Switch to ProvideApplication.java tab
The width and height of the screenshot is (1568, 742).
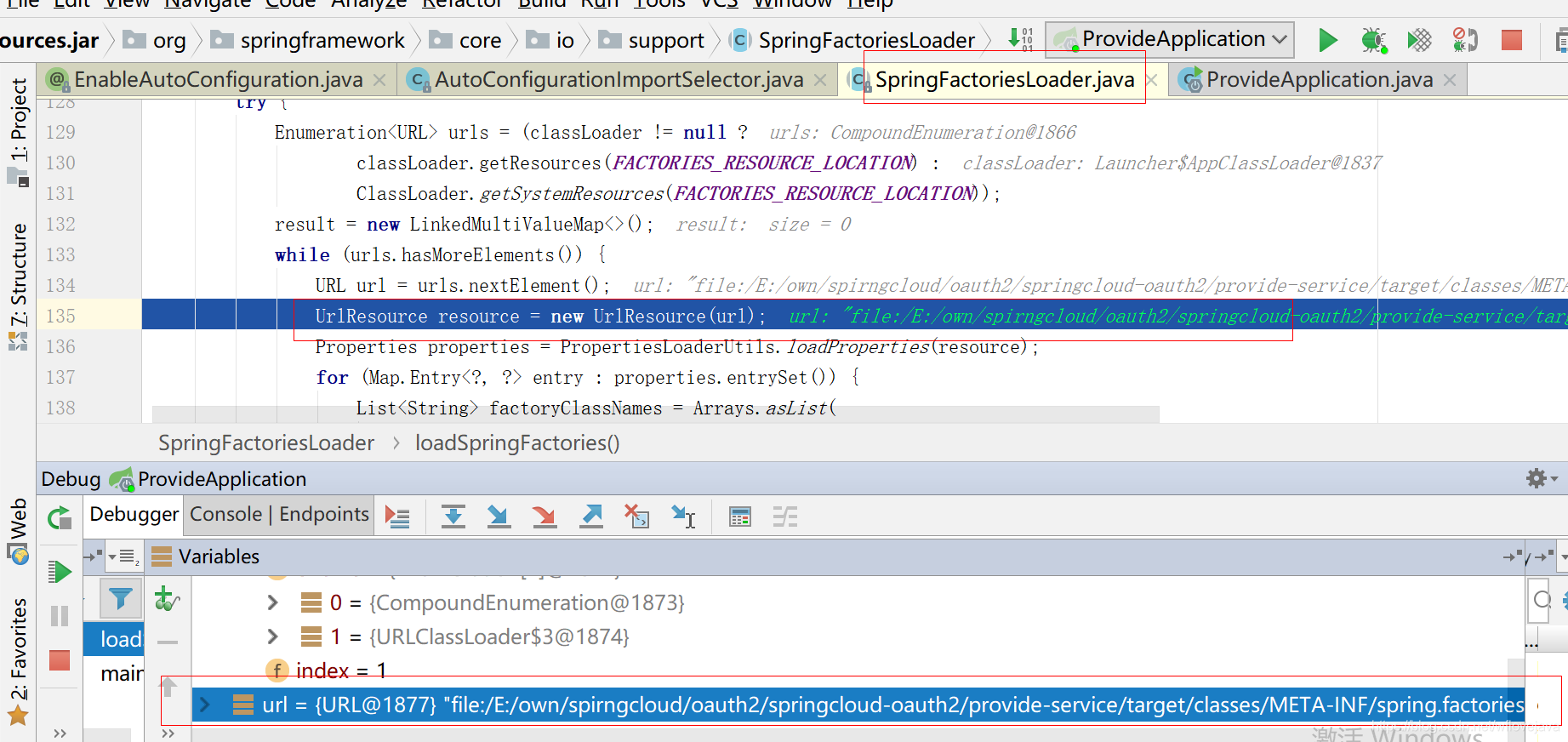coord(1319,80)
